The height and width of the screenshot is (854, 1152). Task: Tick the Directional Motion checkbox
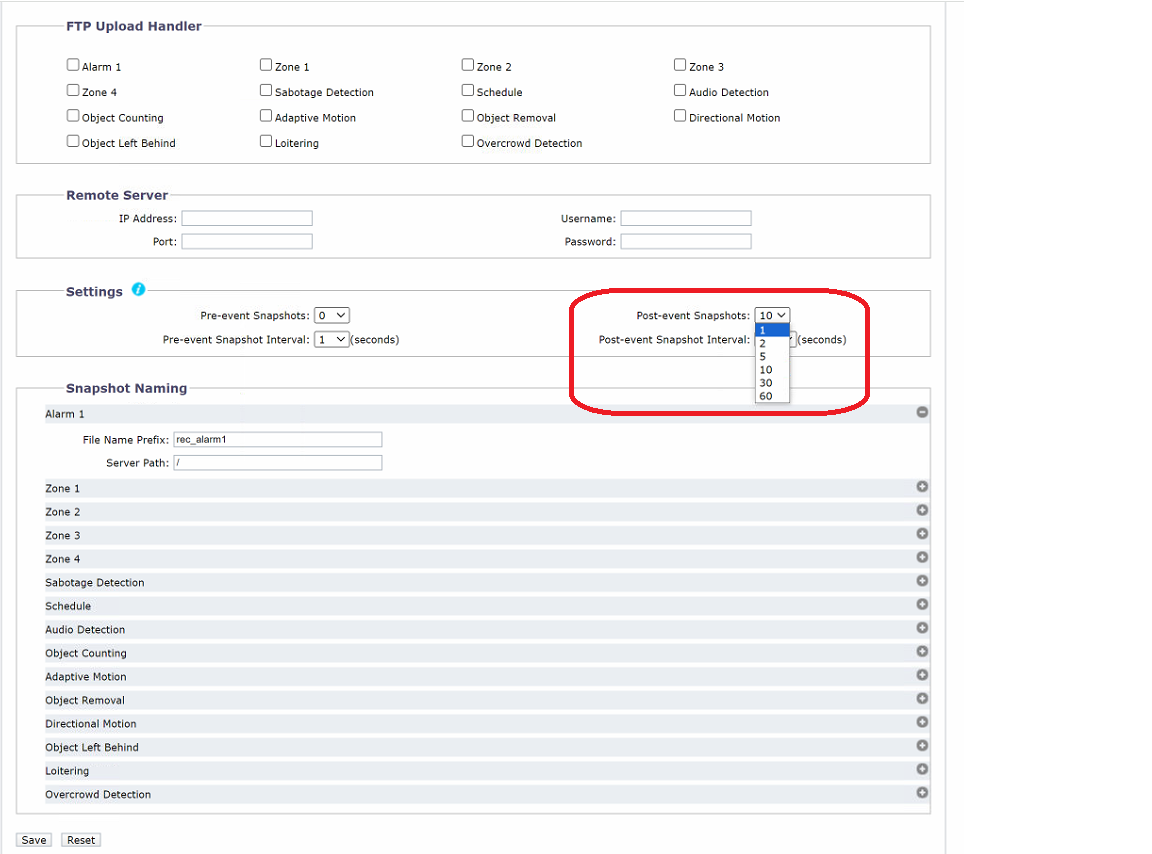680,116
